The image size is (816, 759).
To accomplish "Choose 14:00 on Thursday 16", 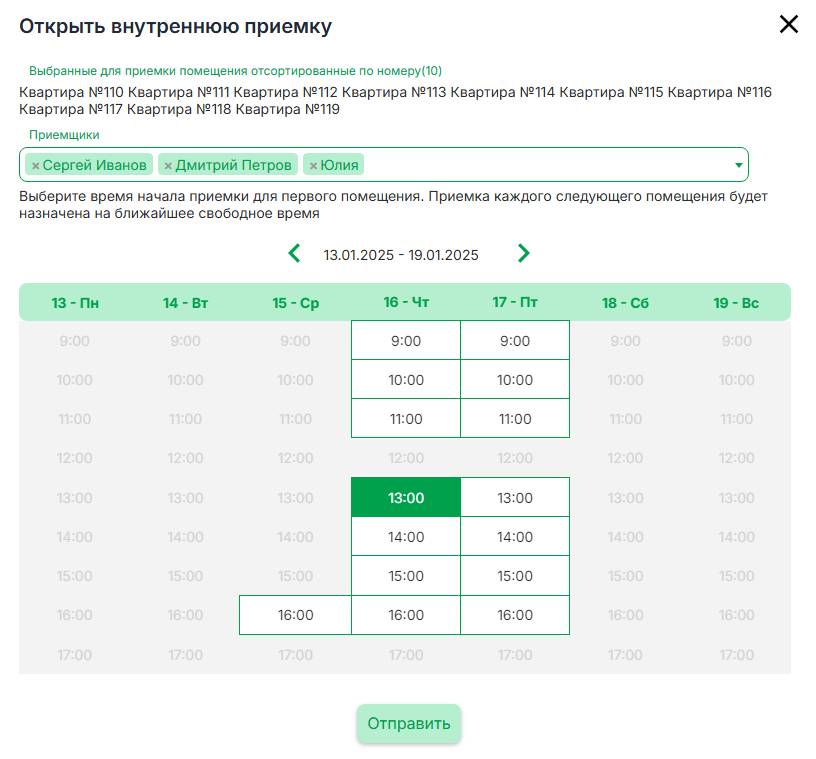I will point(406,537).
